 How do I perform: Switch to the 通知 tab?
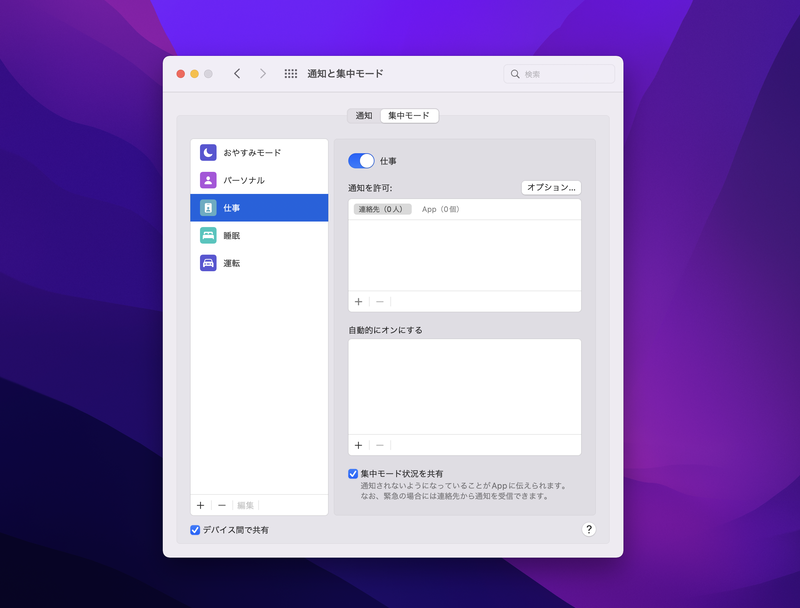366,115
